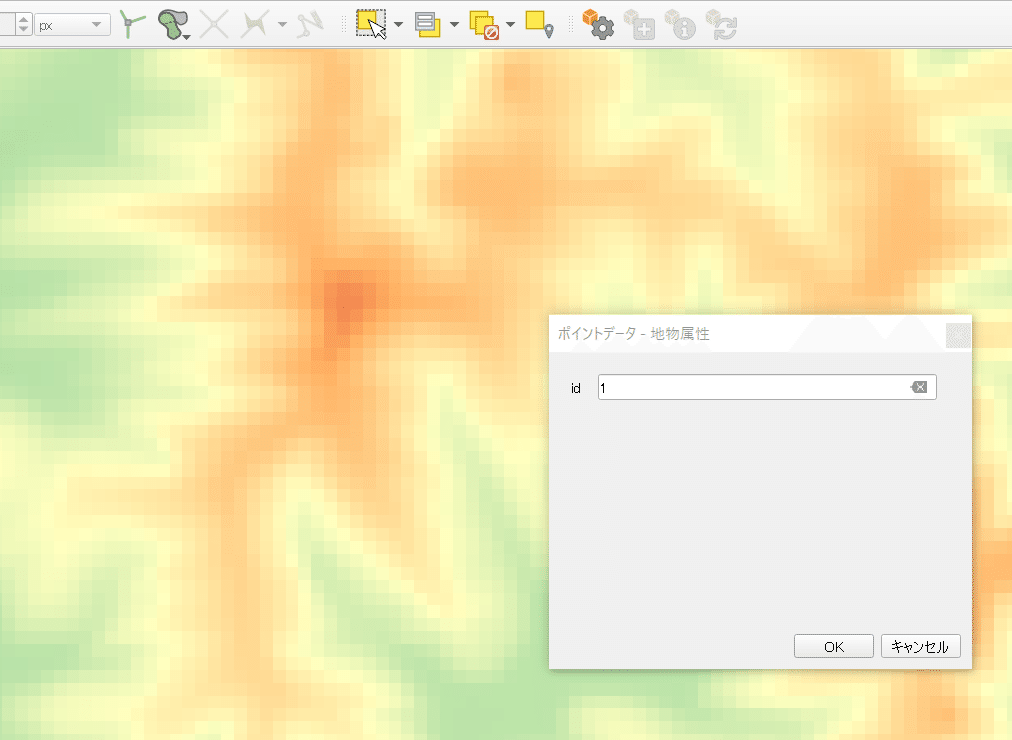The height and width of the screenshot is (740, 1012).
Task: Click the キャンセル button
Action: [x=920, y=646]
